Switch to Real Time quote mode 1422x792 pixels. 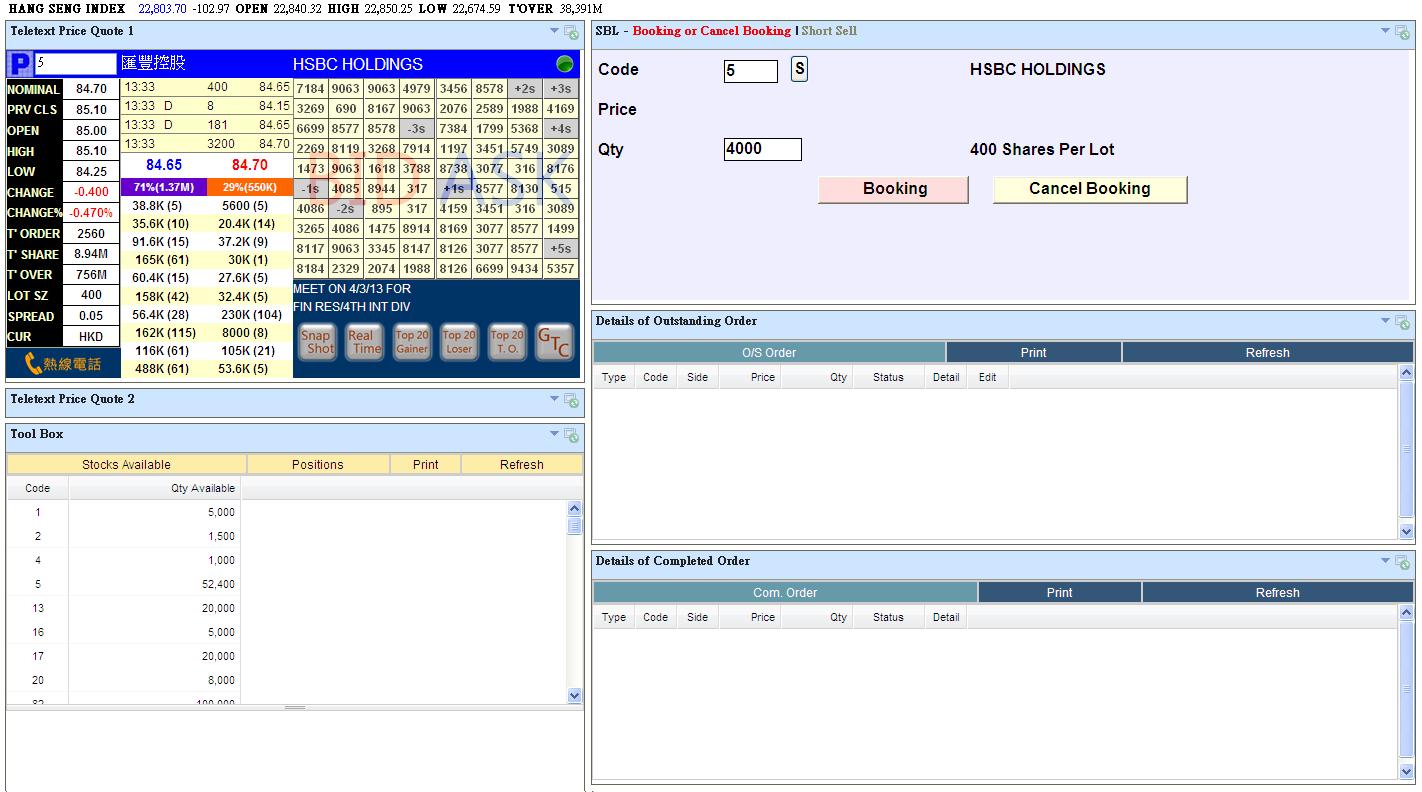coord(364,342)
